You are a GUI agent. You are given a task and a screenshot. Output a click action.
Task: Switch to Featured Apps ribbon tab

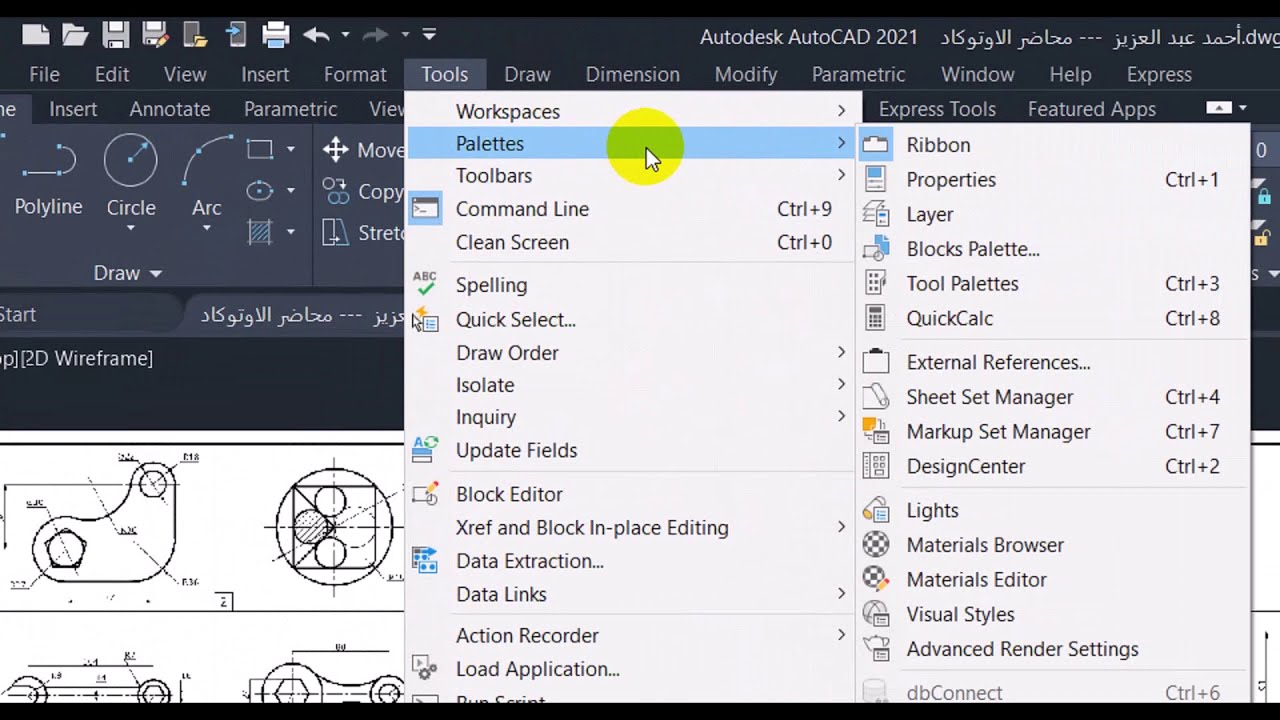(1092, 109)
